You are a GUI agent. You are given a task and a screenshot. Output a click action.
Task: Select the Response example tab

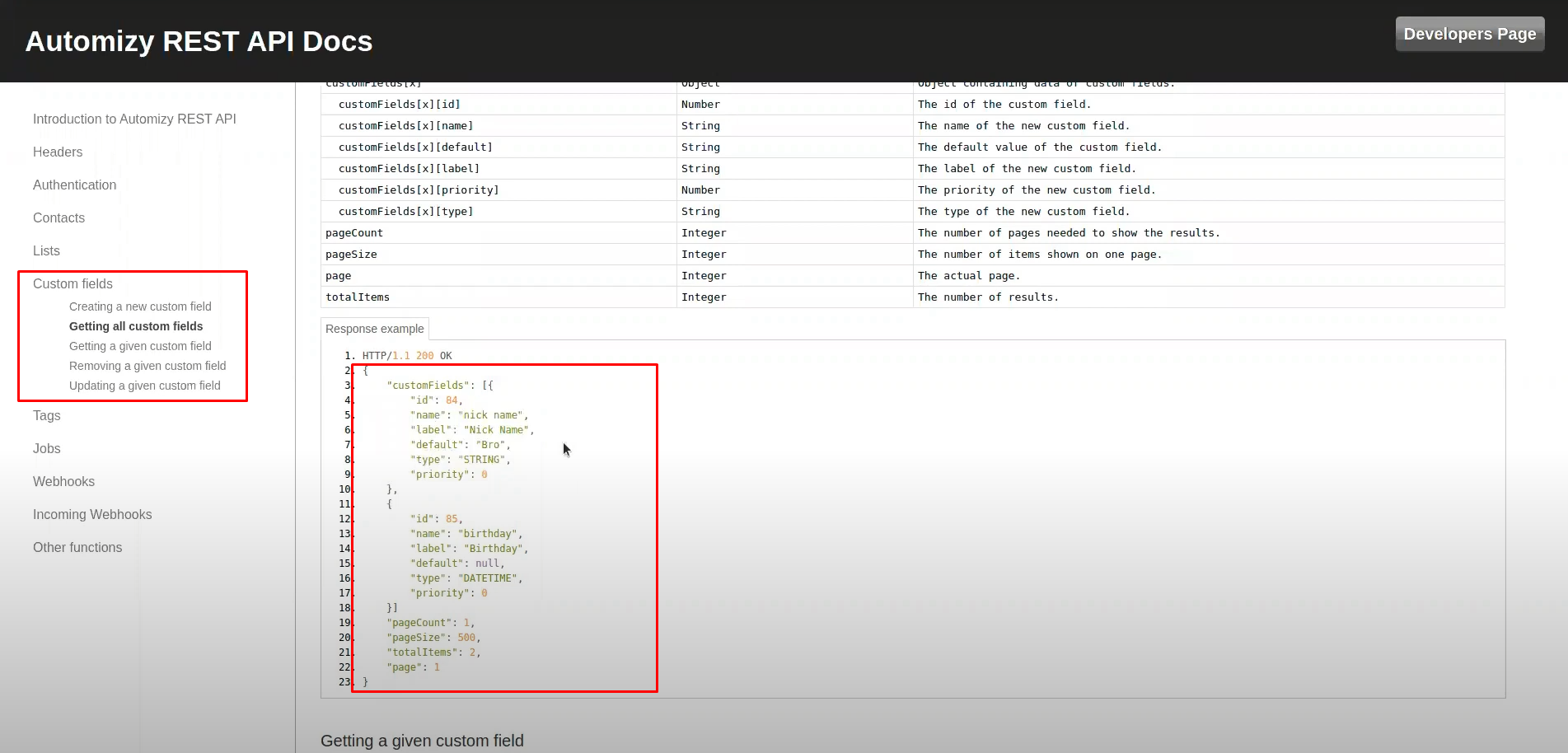tap(375, 329)
